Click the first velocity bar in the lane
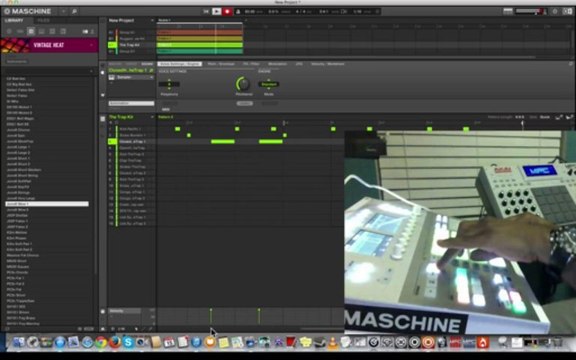The image size is (576, 360). coord(211,316)
